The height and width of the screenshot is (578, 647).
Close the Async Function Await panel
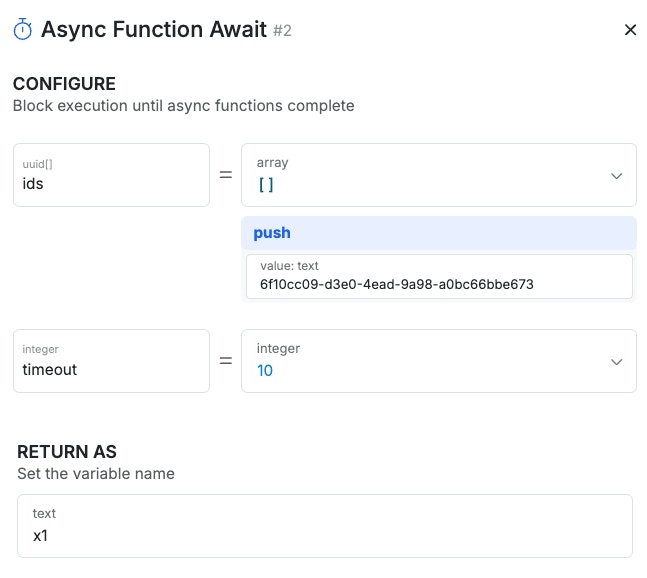[630, 30]
